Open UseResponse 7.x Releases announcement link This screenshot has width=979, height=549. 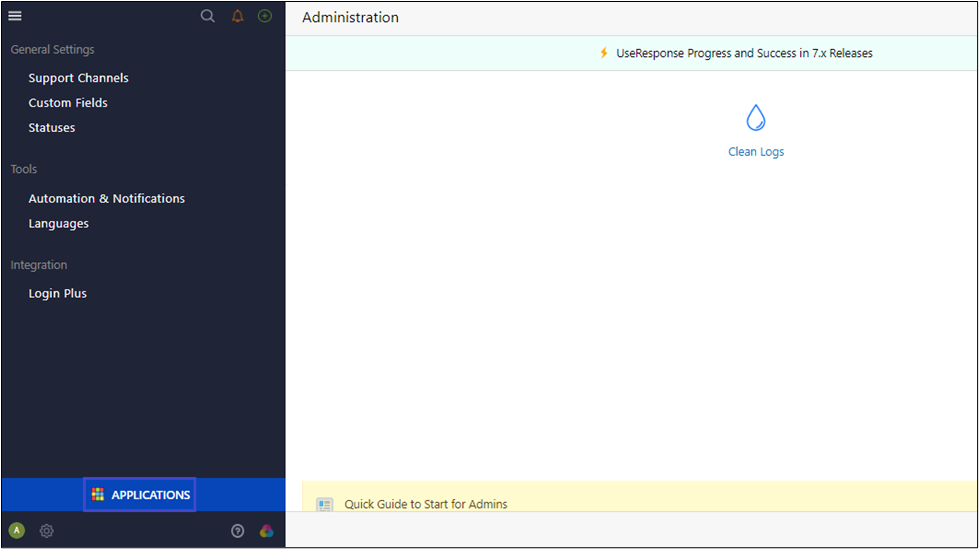point(744,53)
